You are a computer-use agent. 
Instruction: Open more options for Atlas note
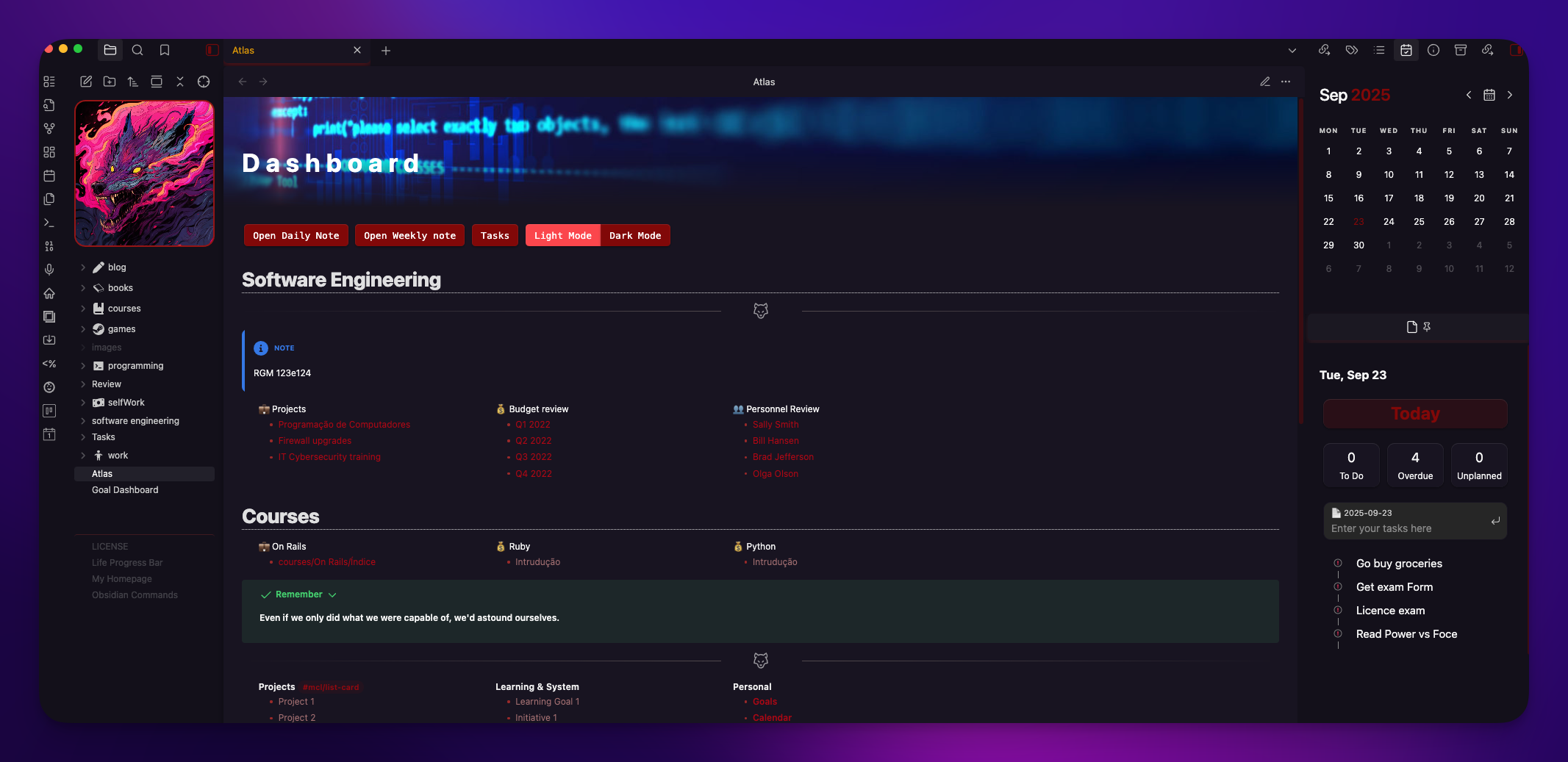click(x=1286, y=82)
